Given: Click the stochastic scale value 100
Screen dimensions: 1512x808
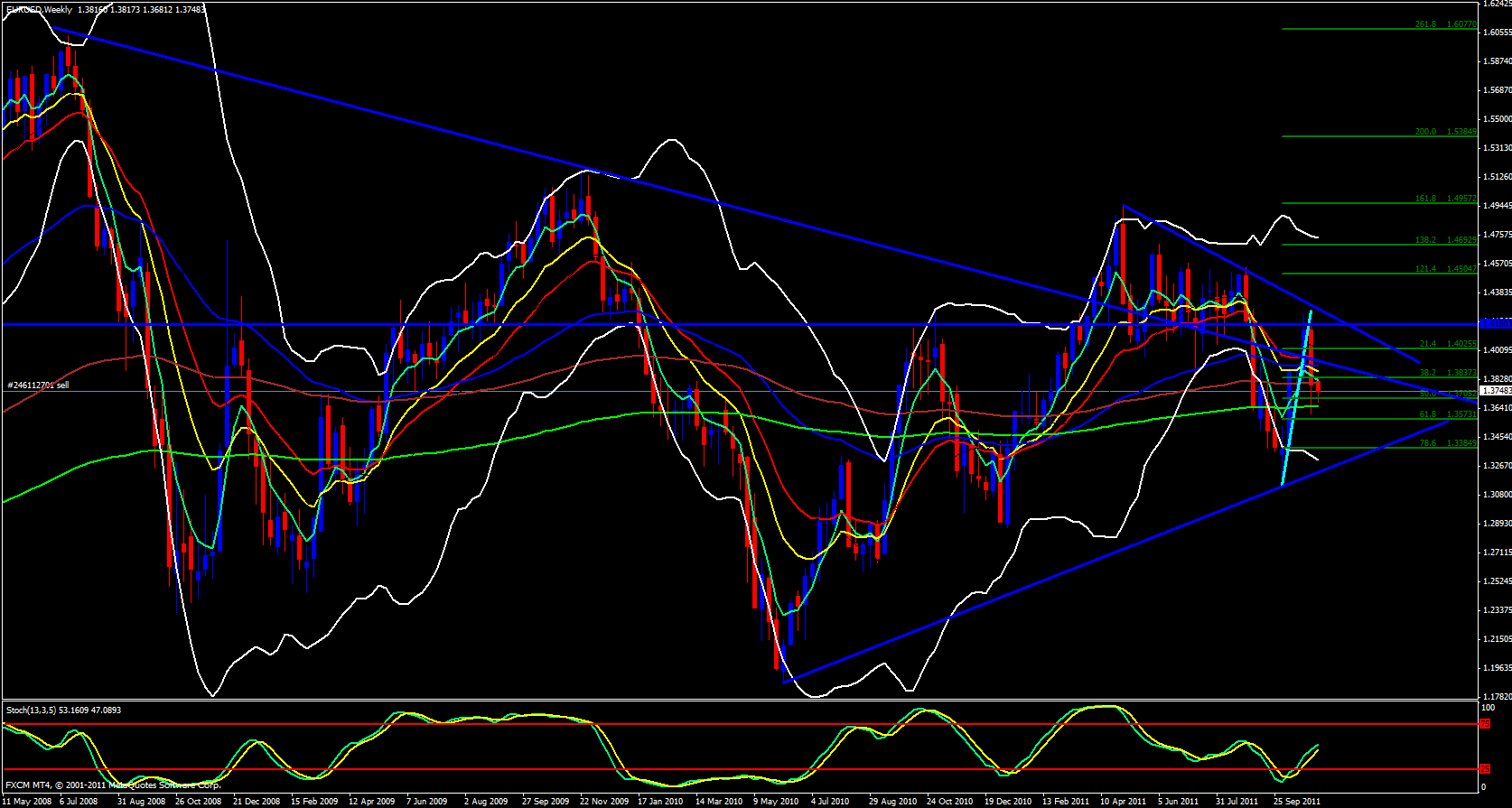Looking at the screenshot, I should click(x=1489, y=708).
